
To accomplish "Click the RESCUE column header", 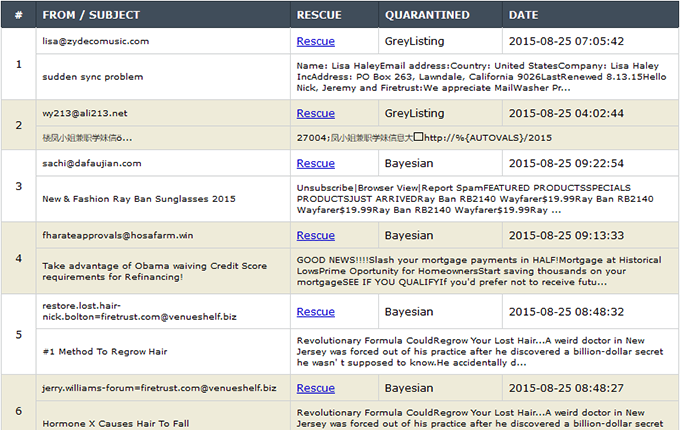I will pyautogui.click(x=319, y=15).
